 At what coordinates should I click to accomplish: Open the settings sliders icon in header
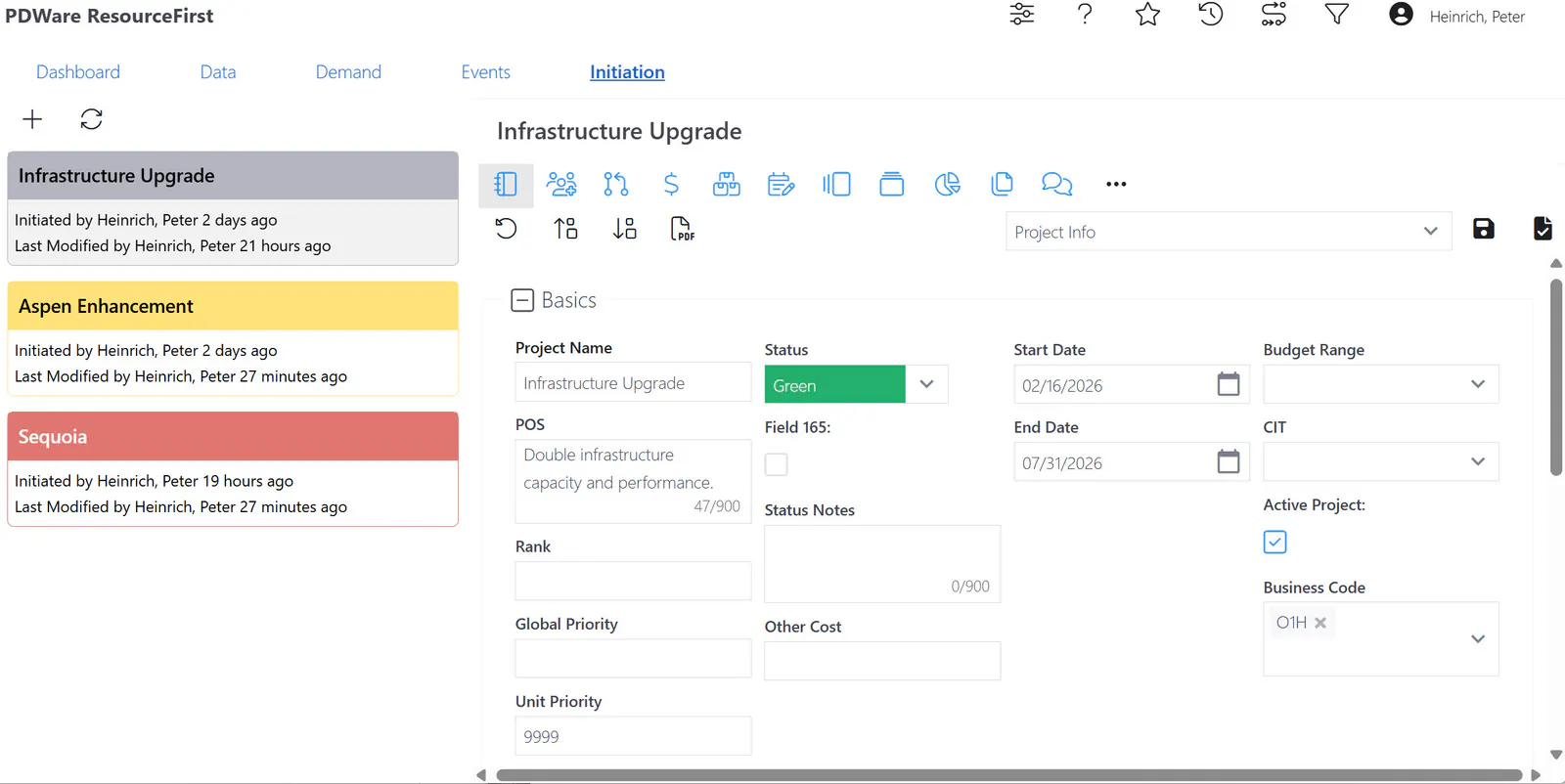(x=1022, y=15)
